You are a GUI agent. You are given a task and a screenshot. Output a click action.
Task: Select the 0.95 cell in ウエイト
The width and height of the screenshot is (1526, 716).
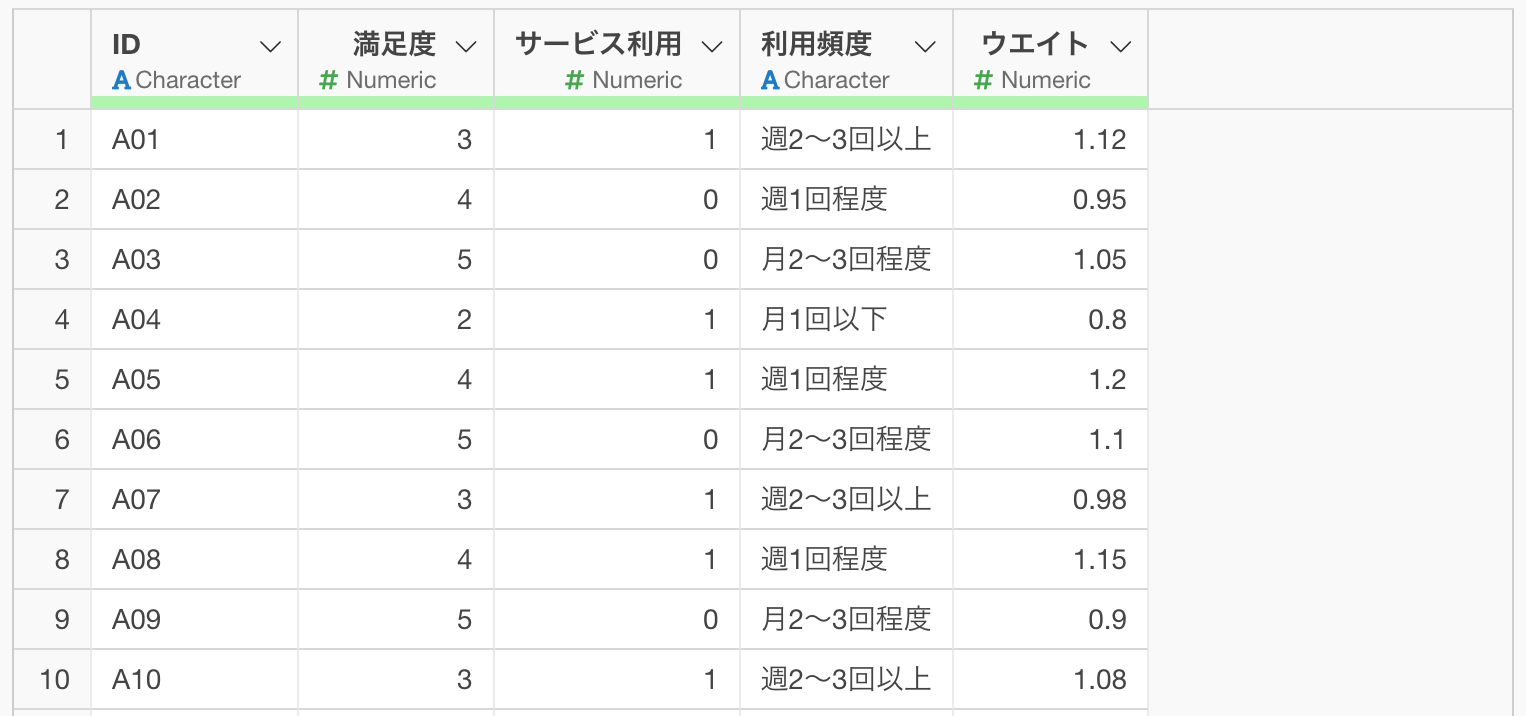[x=1099, y=200]
